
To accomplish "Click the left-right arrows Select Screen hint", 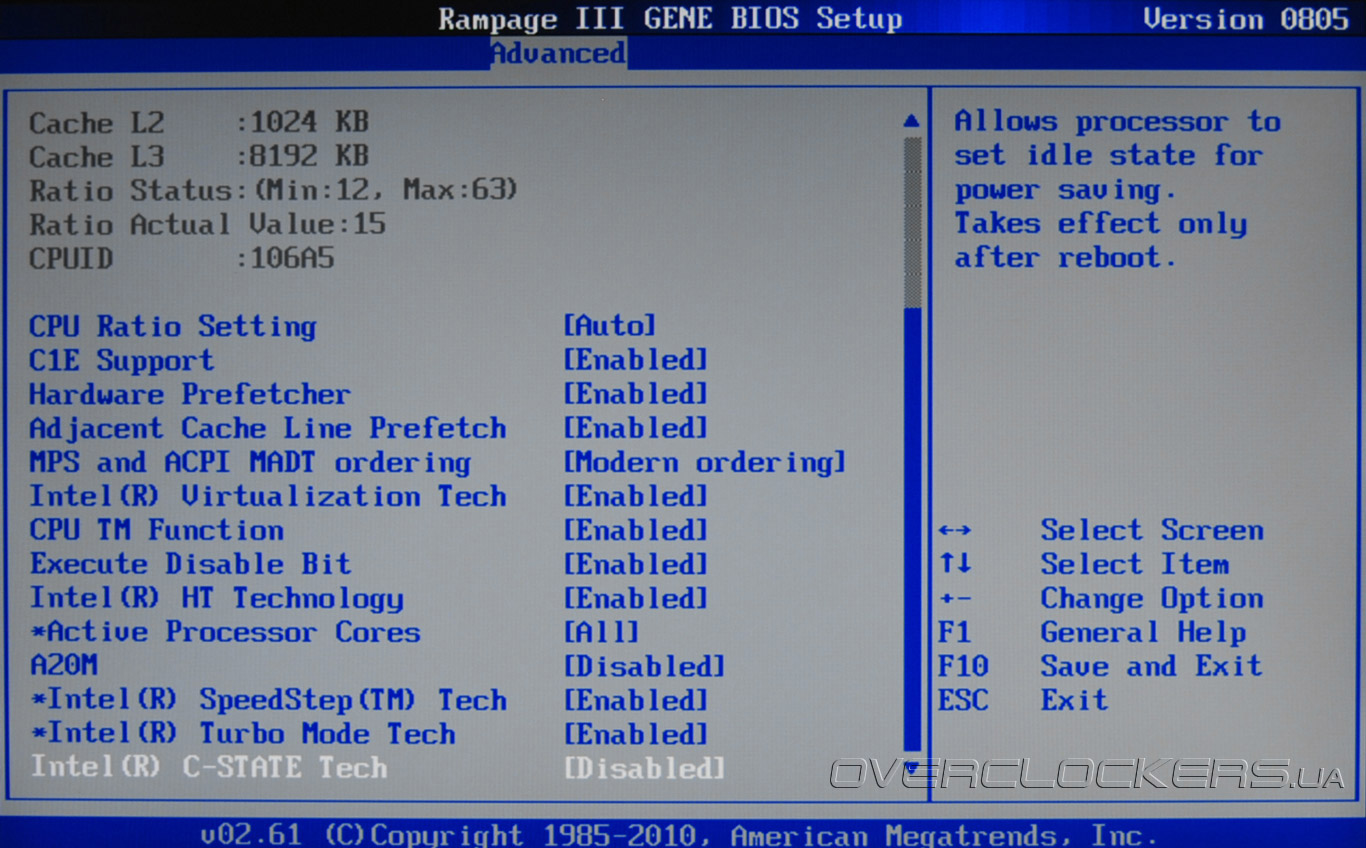I will pos(1101,530).
